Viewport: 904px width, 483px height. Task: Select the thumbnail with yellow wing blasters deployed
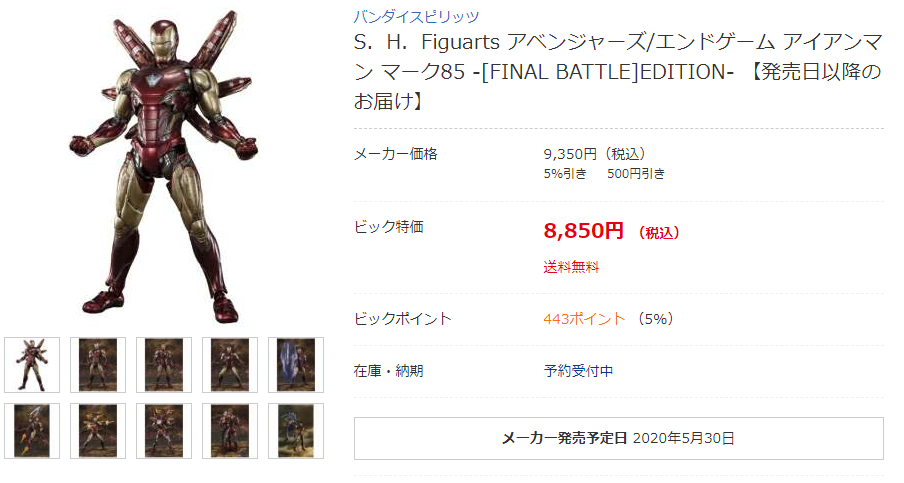164,431
